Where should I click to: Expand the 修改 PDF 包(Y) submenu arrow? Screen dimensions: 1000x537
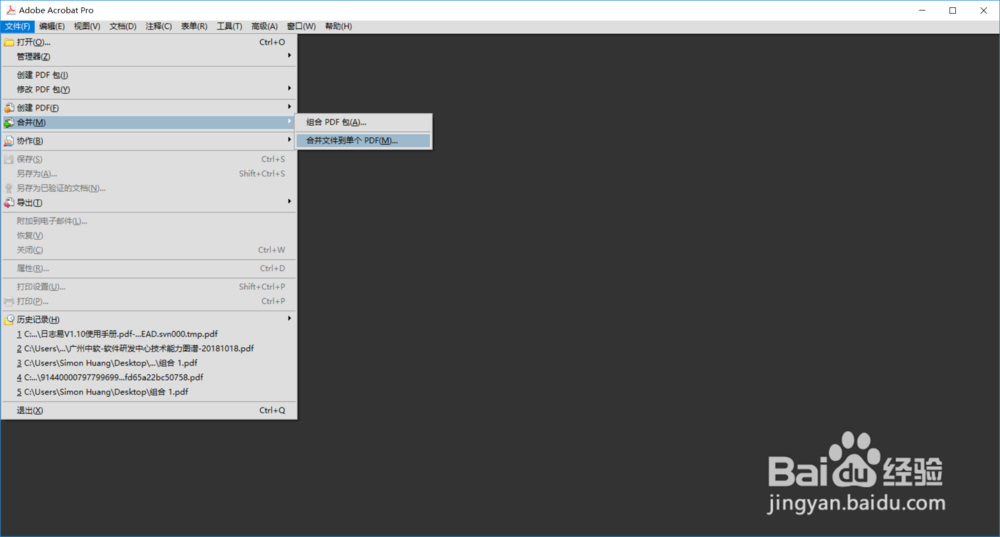pyautogui.click(x=289, y=89)
